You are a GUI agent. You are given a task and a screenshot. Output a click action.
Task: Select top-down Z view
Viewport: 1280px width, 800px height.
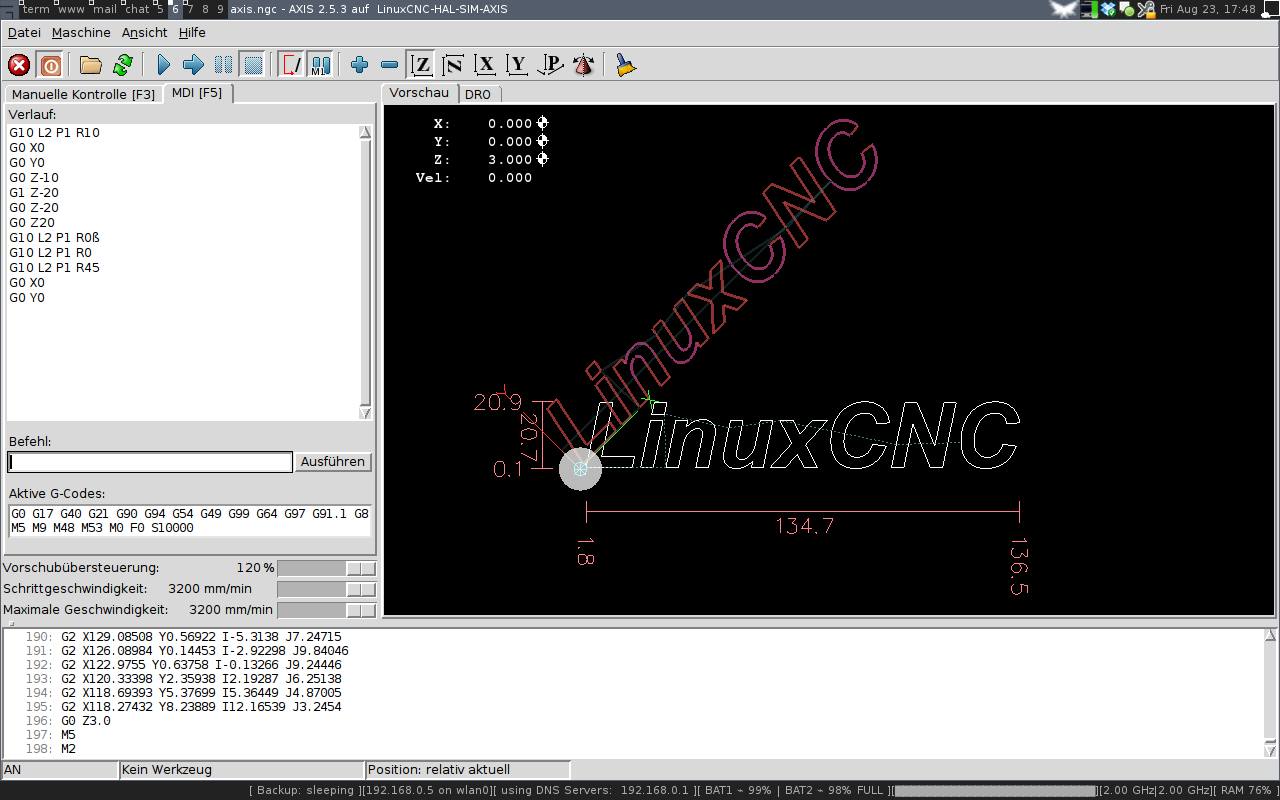point(422,65)
